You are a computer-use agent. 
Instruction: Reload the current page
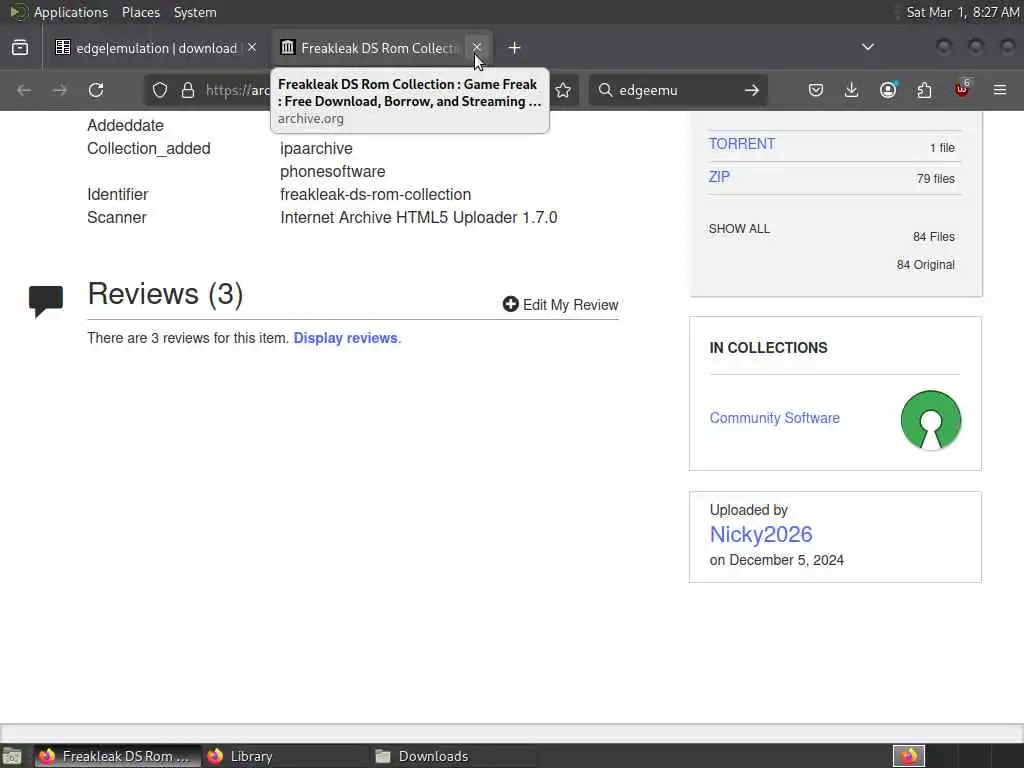[x=96, y=90]
